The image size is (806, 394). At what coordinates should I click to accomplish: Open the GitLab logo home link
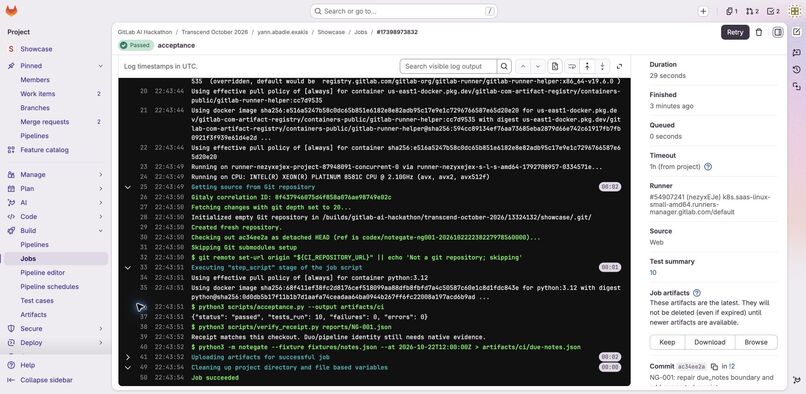tap(11, 11)
